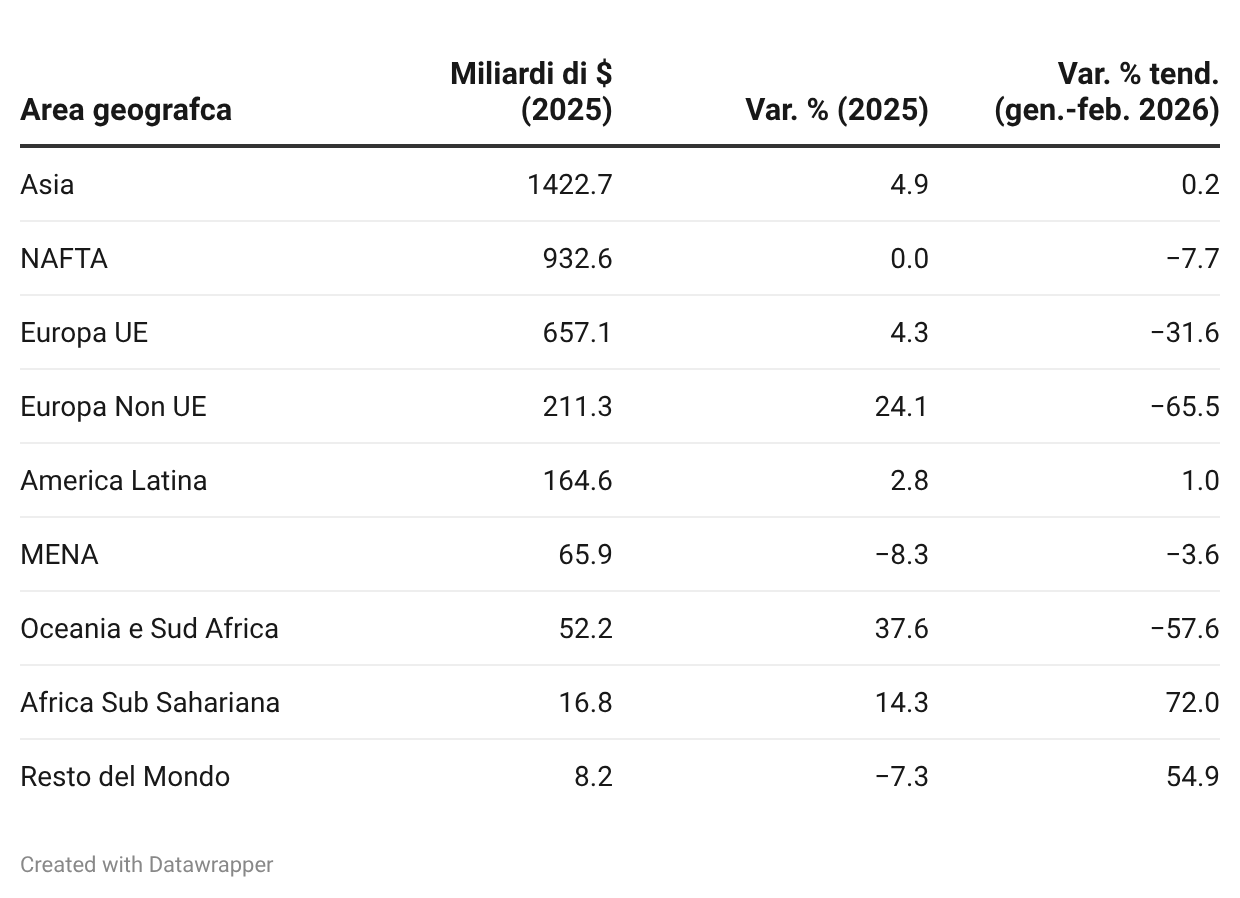Click the 1422.7 value for Asia
Viewport: 1240px width, 898px height.
click(570, 184)
